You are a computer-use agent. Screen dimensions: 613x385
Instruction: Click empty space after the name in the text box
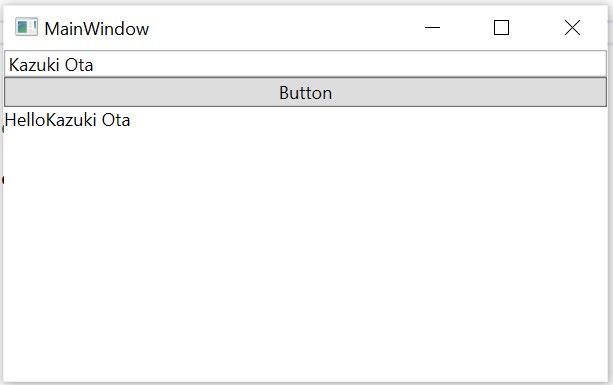click(348, 64)
